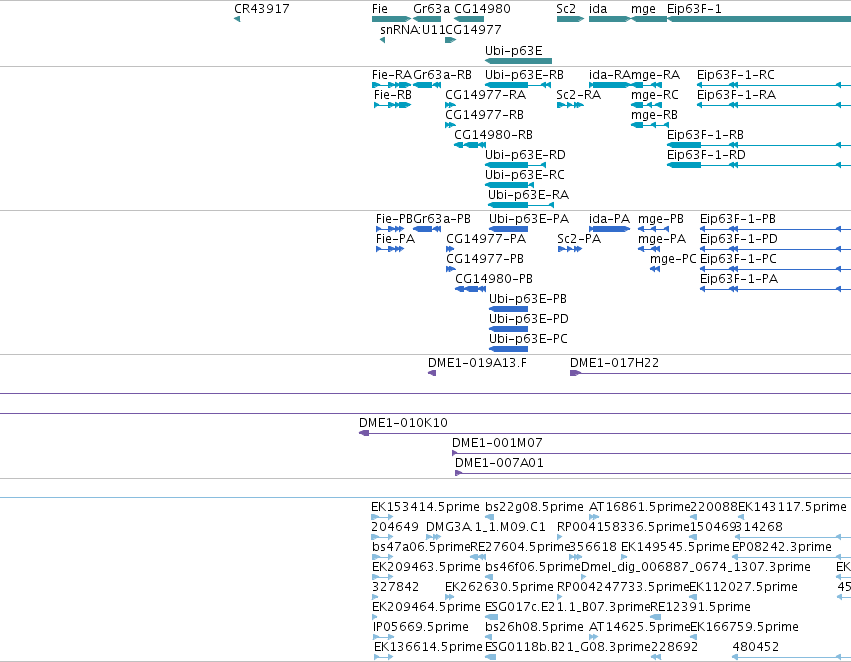Viewport: 851px width, 662px height.
Task: Select protein CG14980-PB
Action: (x=494, y=279)
